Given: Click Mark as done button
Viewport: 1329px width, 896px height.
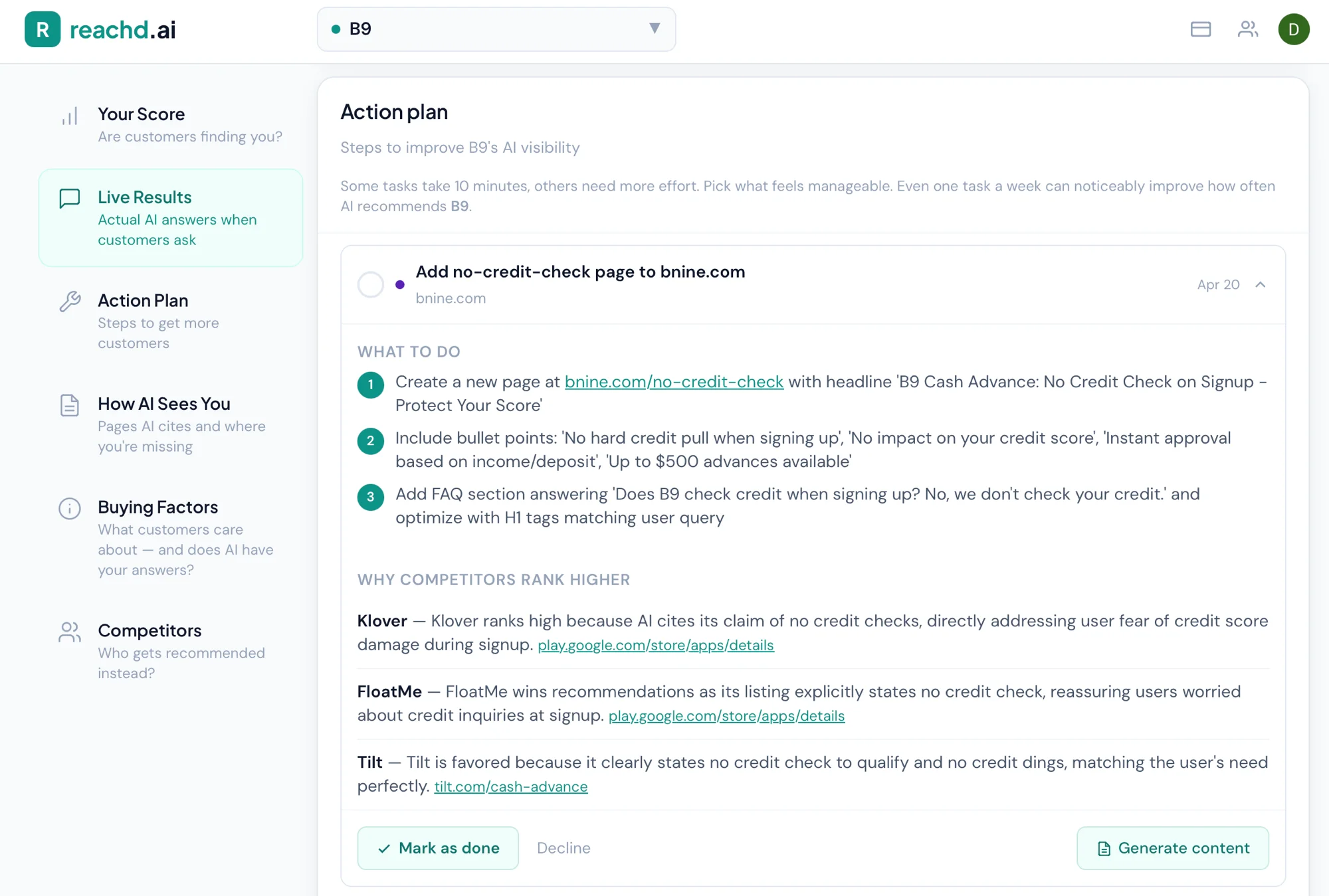Looking at the screenshot, I should coord(438,848).
